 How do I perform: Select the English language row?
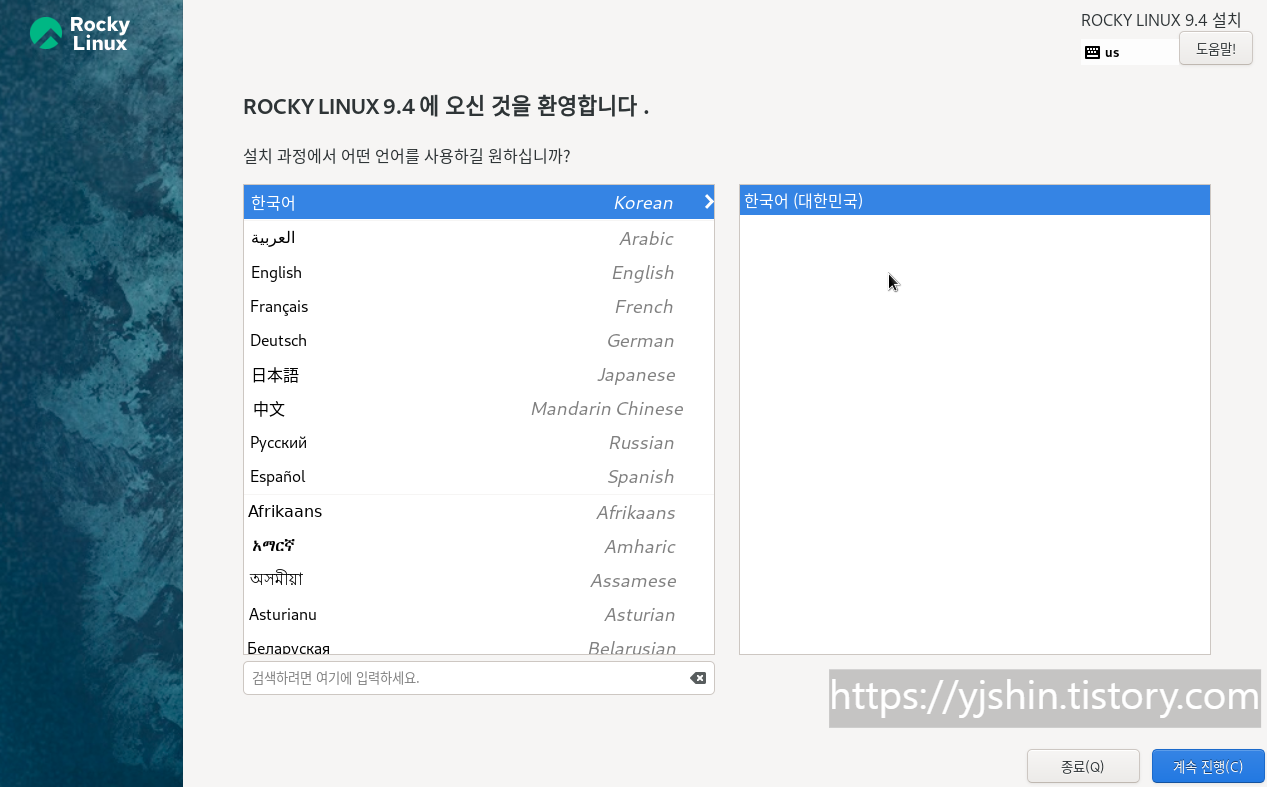[x=478, y=272]
